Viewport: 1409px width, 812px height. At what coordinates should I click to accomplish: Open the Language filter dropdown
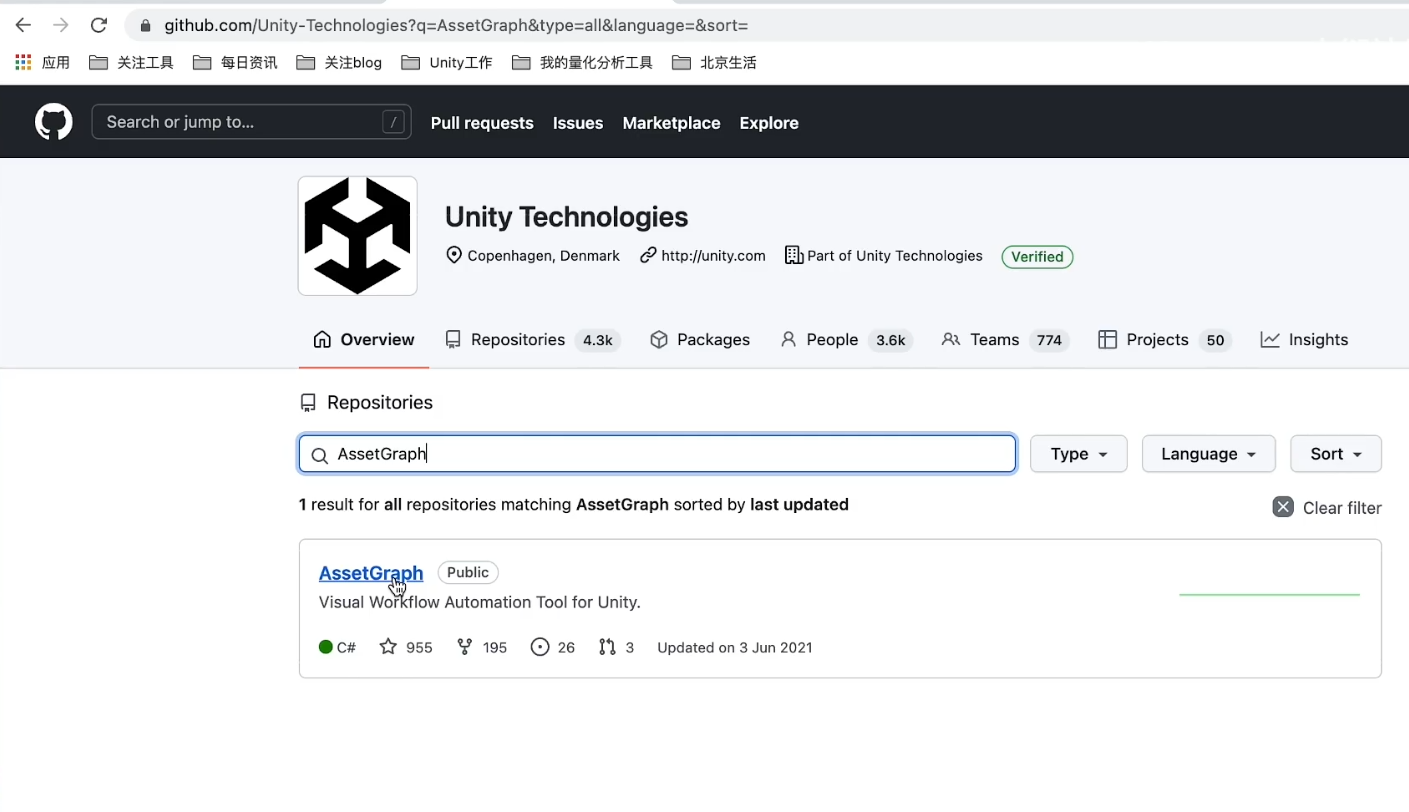[1208, 454]
